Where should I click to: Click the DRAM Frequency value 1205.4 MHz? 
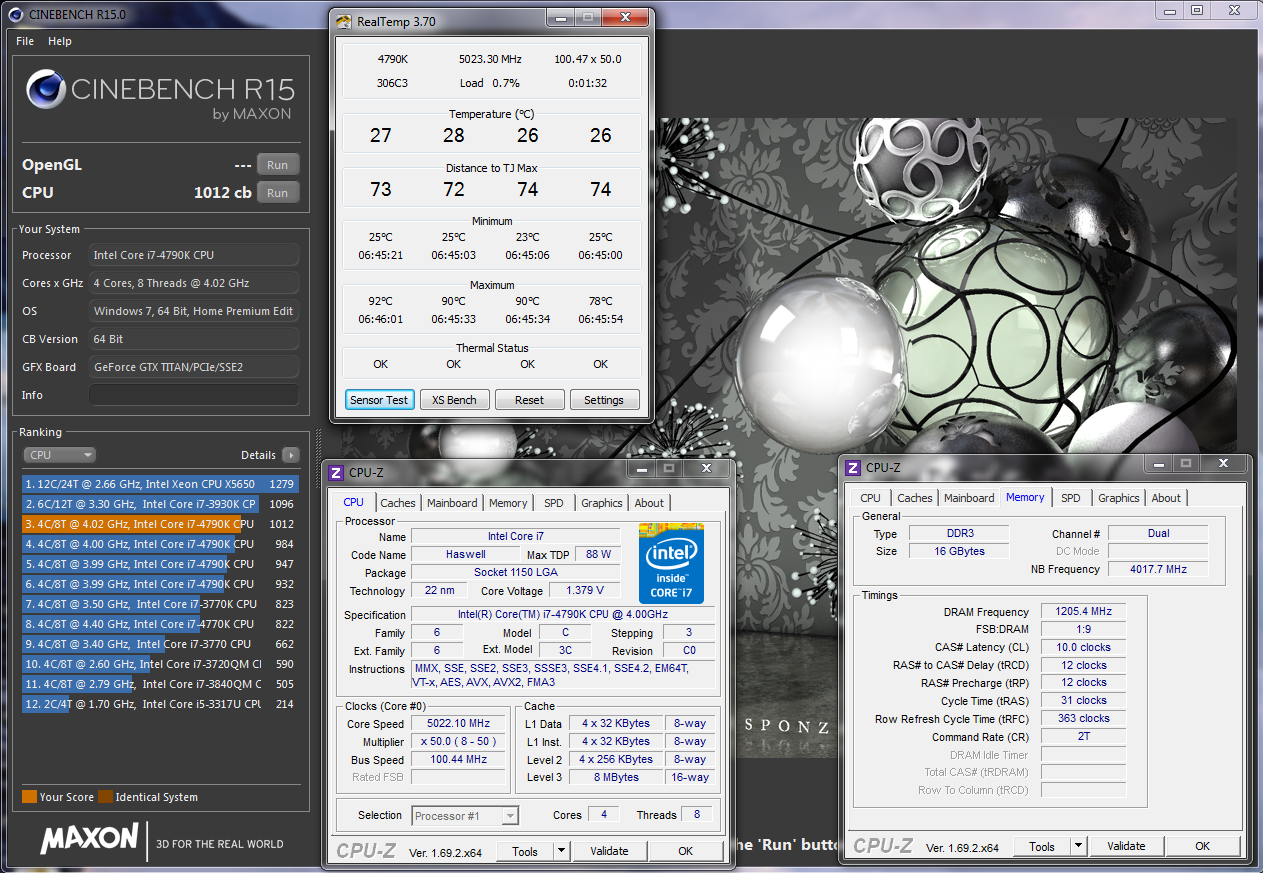(1084, 612)
